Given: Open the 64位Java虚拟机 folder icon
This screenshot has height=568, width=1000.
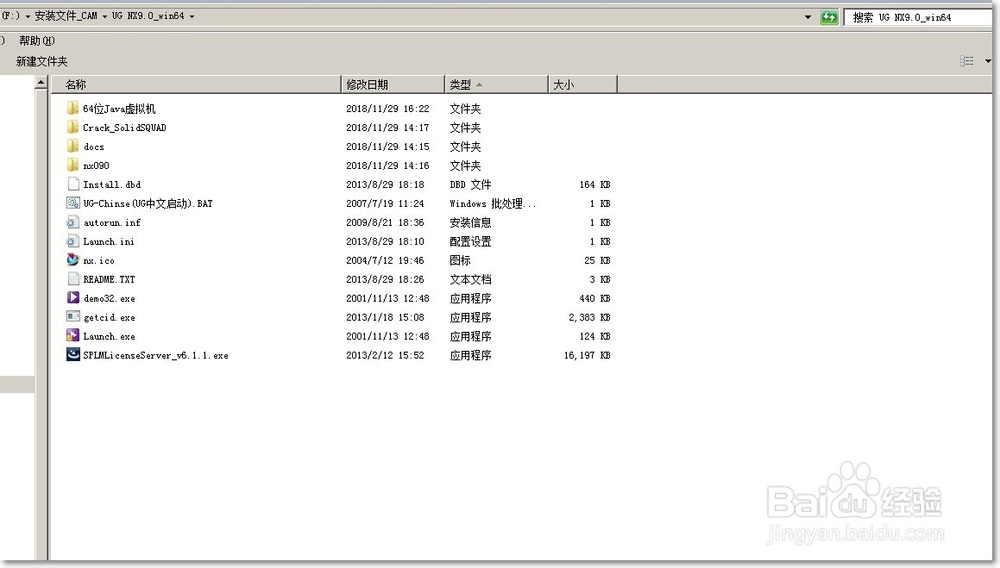Looking at the screenshot, I should click(x=73, y=108).
